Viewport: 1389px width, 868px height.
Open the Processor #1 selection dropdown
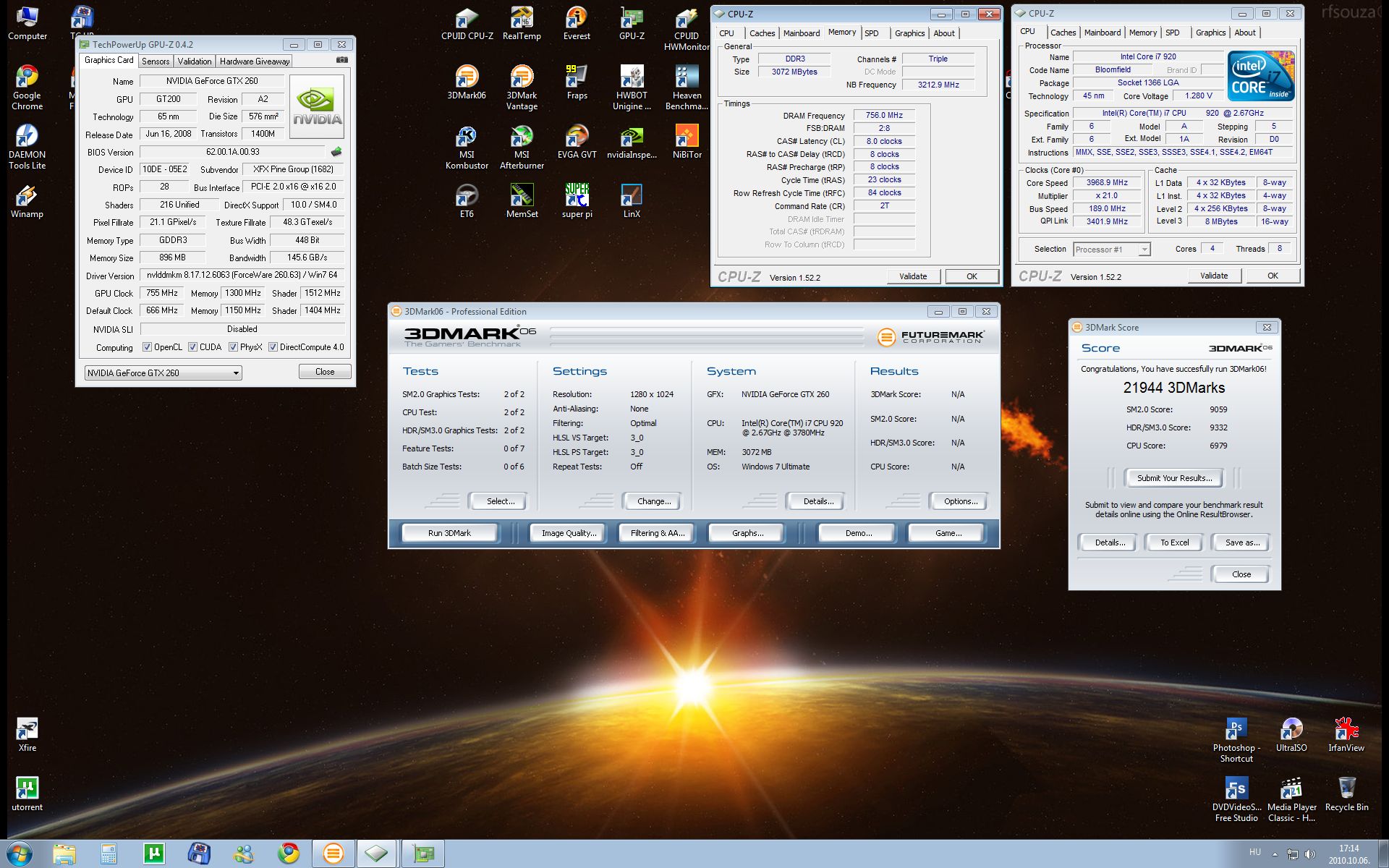point(1144,250)
